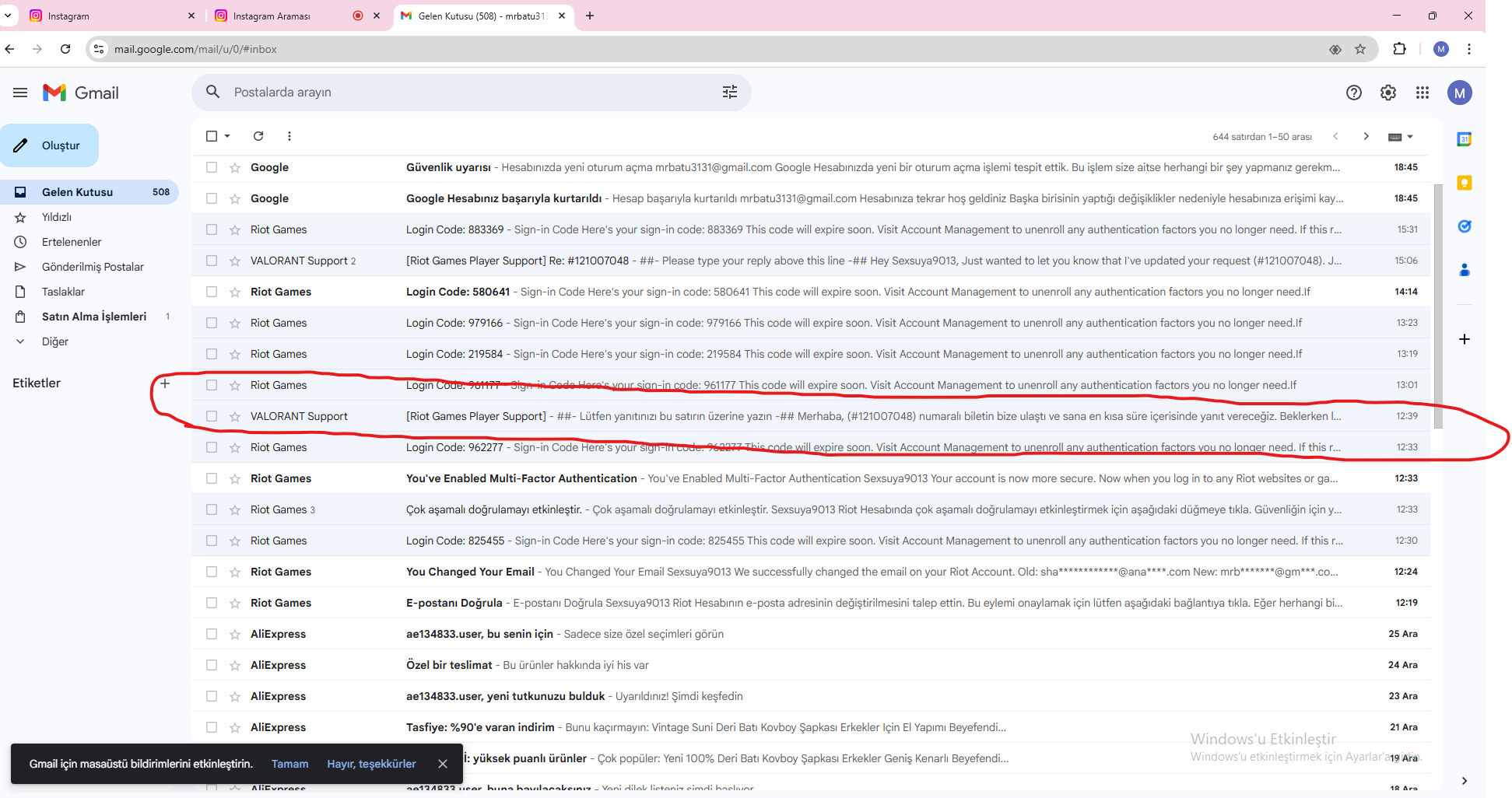Open the Chrome three-dot menu
Image resolution: width=1512 pixels, height=798 pixels.
[x=1469, y=49]
